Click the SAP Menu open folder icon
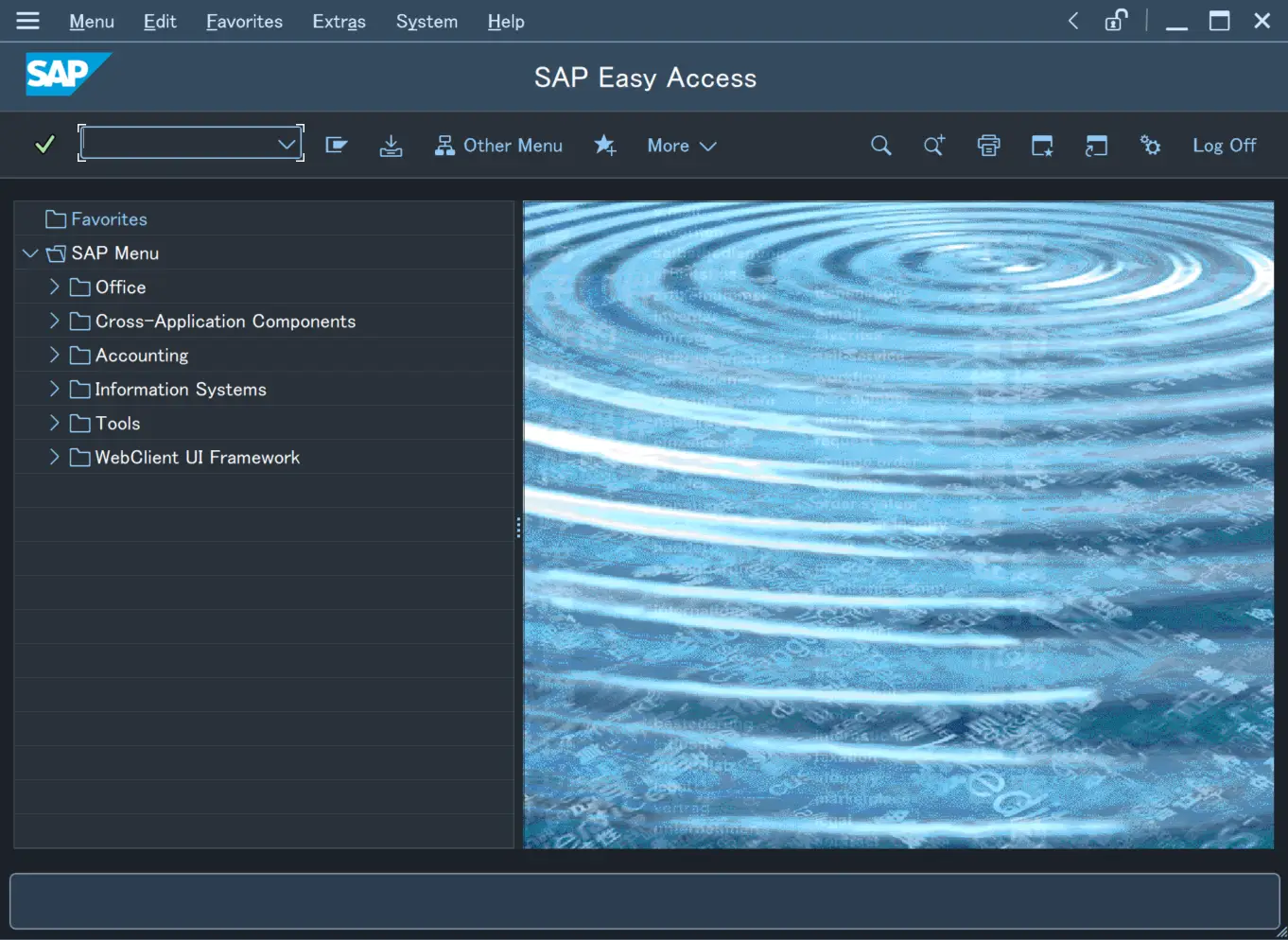Screen dimensions: 1288x940 click(56, 252)
